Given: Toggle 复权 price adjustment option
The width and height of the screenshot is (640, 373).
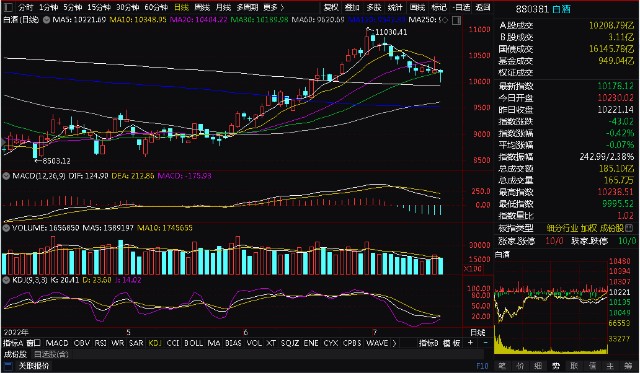Looking at the screenshot, I should click(331, 7).
